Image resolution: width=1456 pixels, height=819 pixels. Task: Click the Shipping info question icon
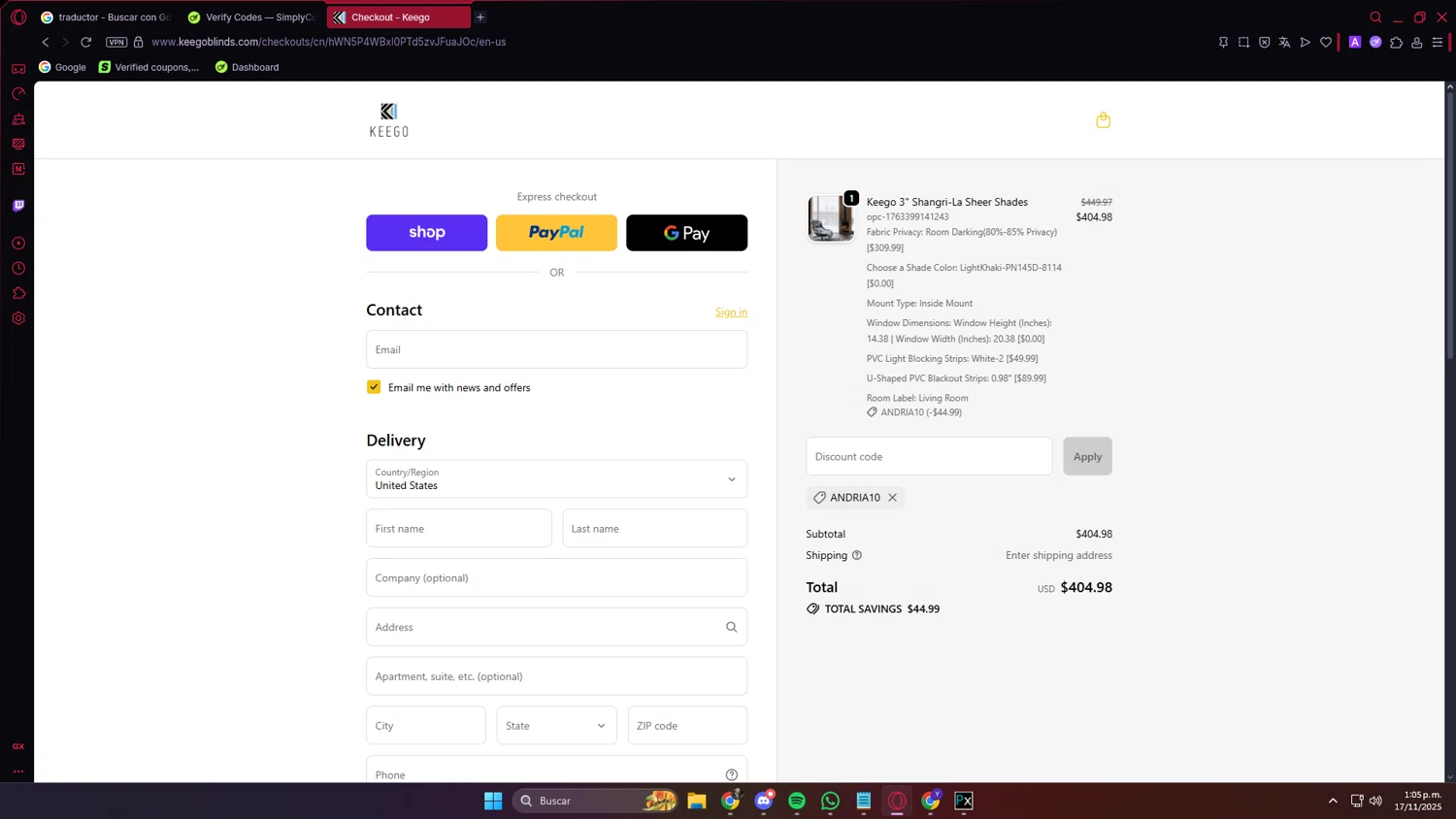coord(857,556)
